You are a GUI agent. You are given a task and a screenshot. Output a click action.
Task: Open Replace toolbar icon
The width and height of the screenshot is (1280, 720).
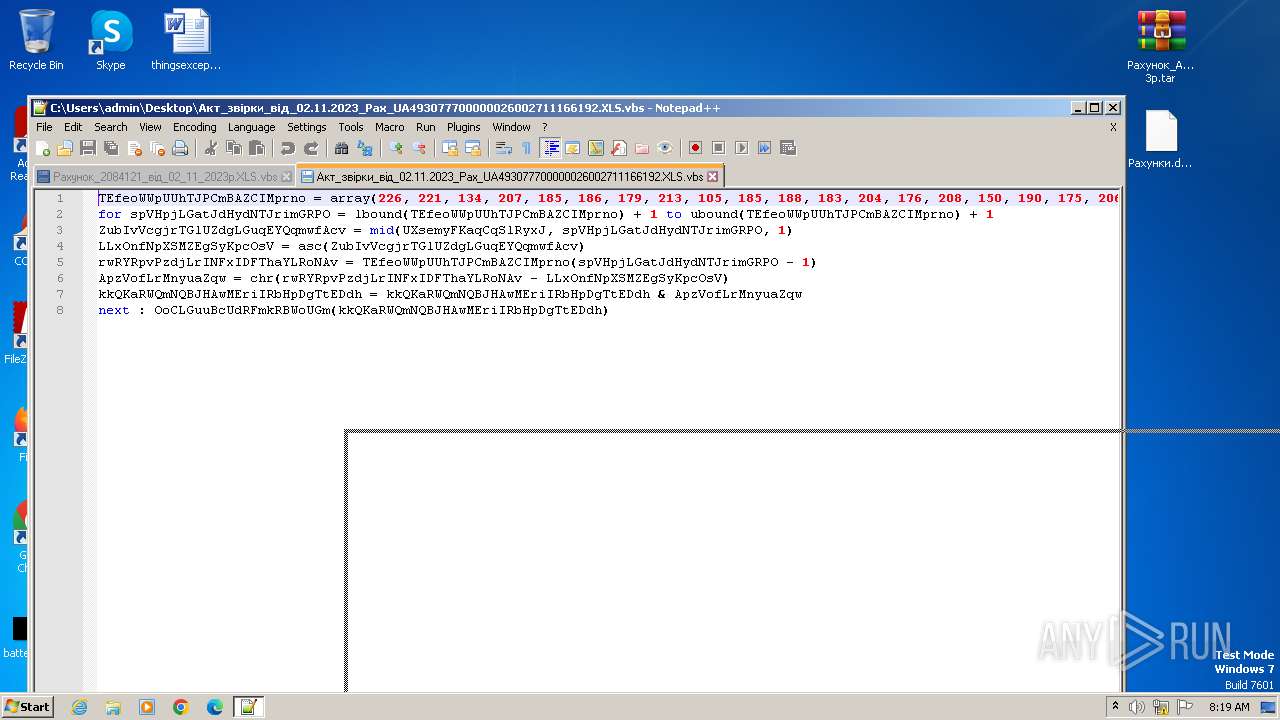coord(365,148)
